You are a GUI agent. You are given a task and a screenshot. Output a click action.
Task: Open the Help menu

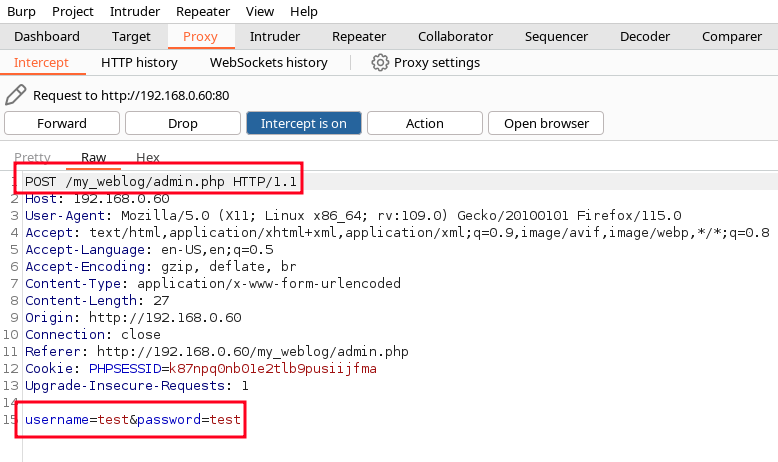(304, 11)
